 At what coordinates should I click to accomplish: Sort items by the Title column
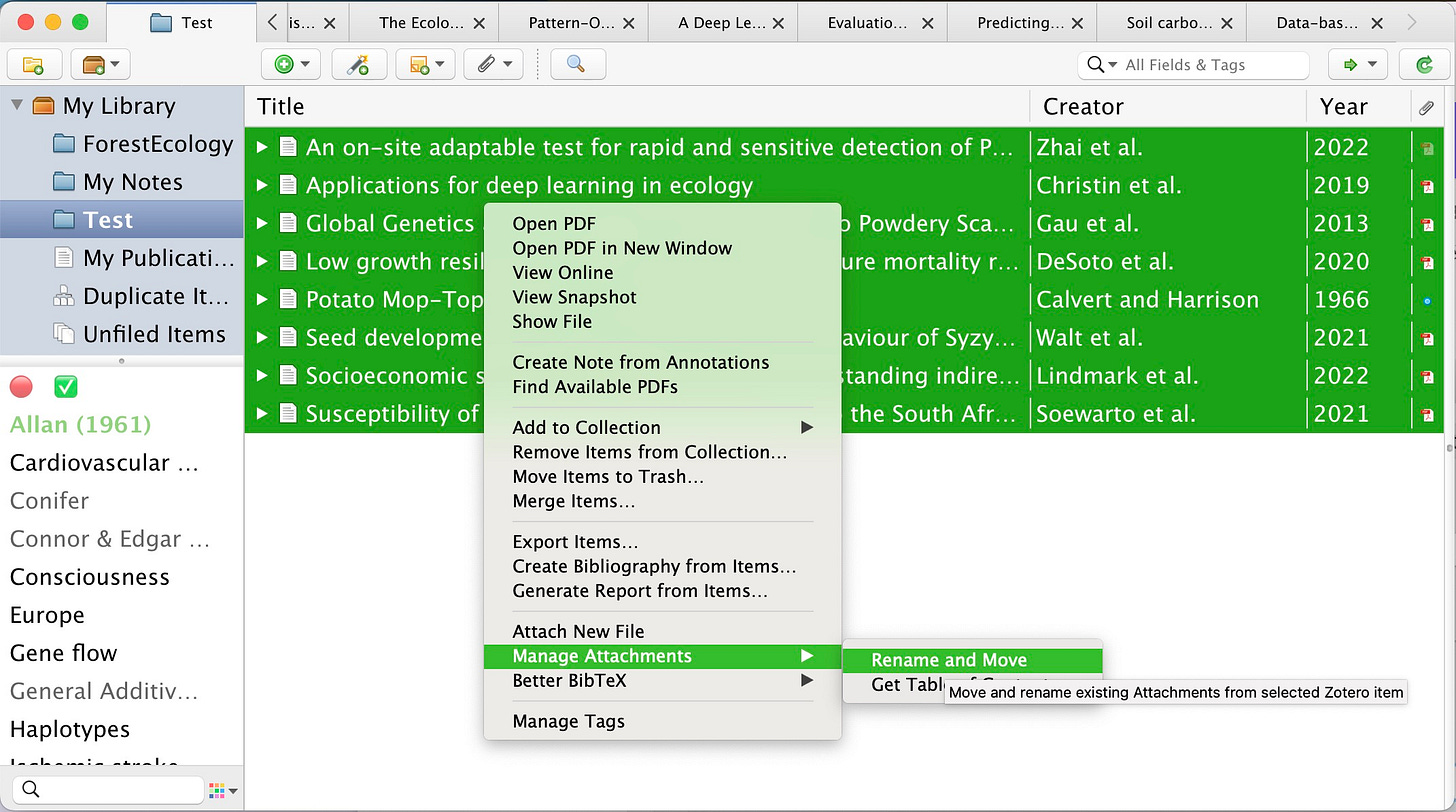(637, 106)
